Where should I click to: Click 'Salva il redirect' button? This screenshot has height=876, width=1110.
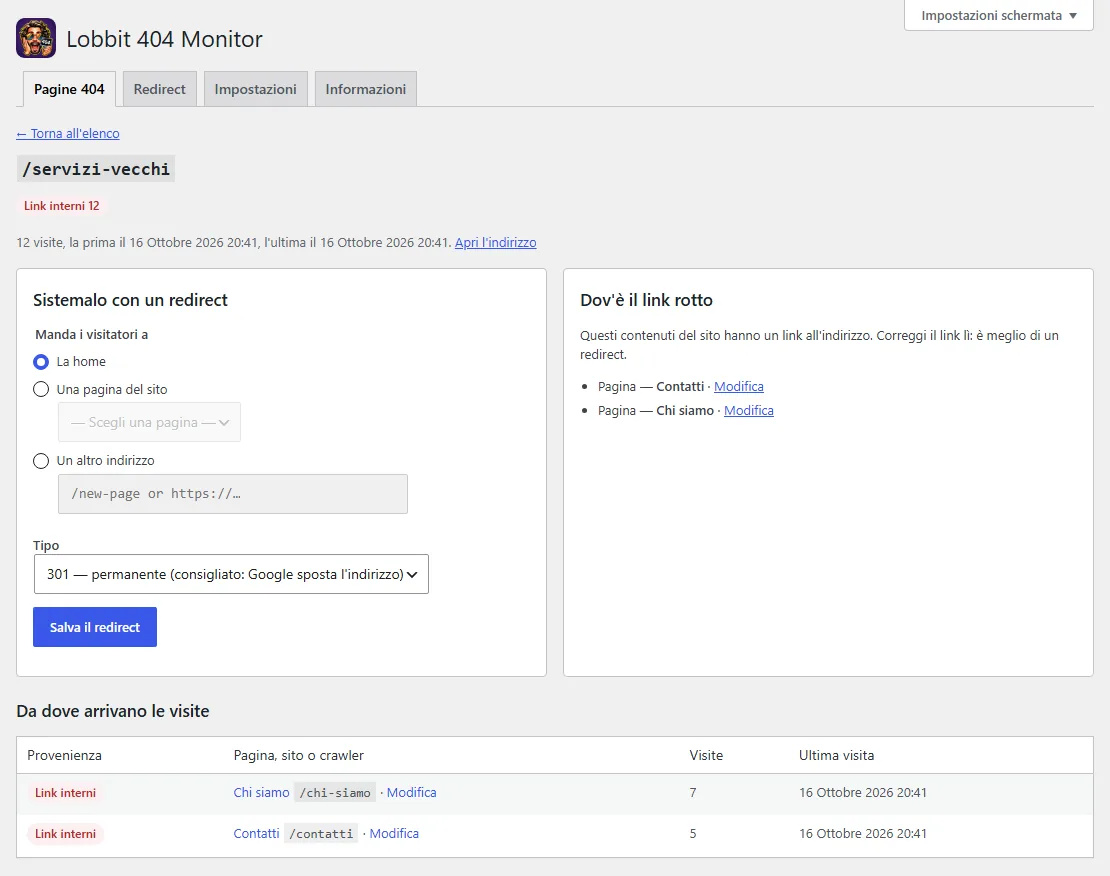click(95, 627)
